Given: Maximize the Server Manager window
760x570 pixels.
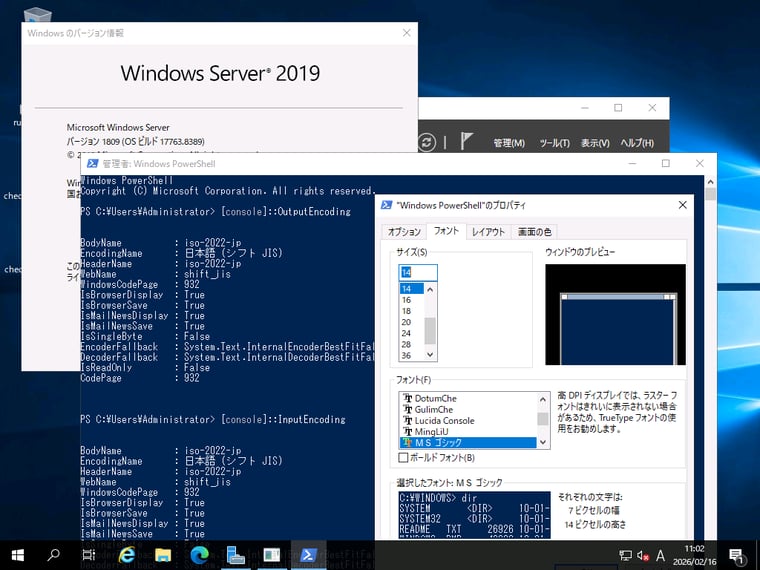Looking at the screenshot, I should pos(618,108).
